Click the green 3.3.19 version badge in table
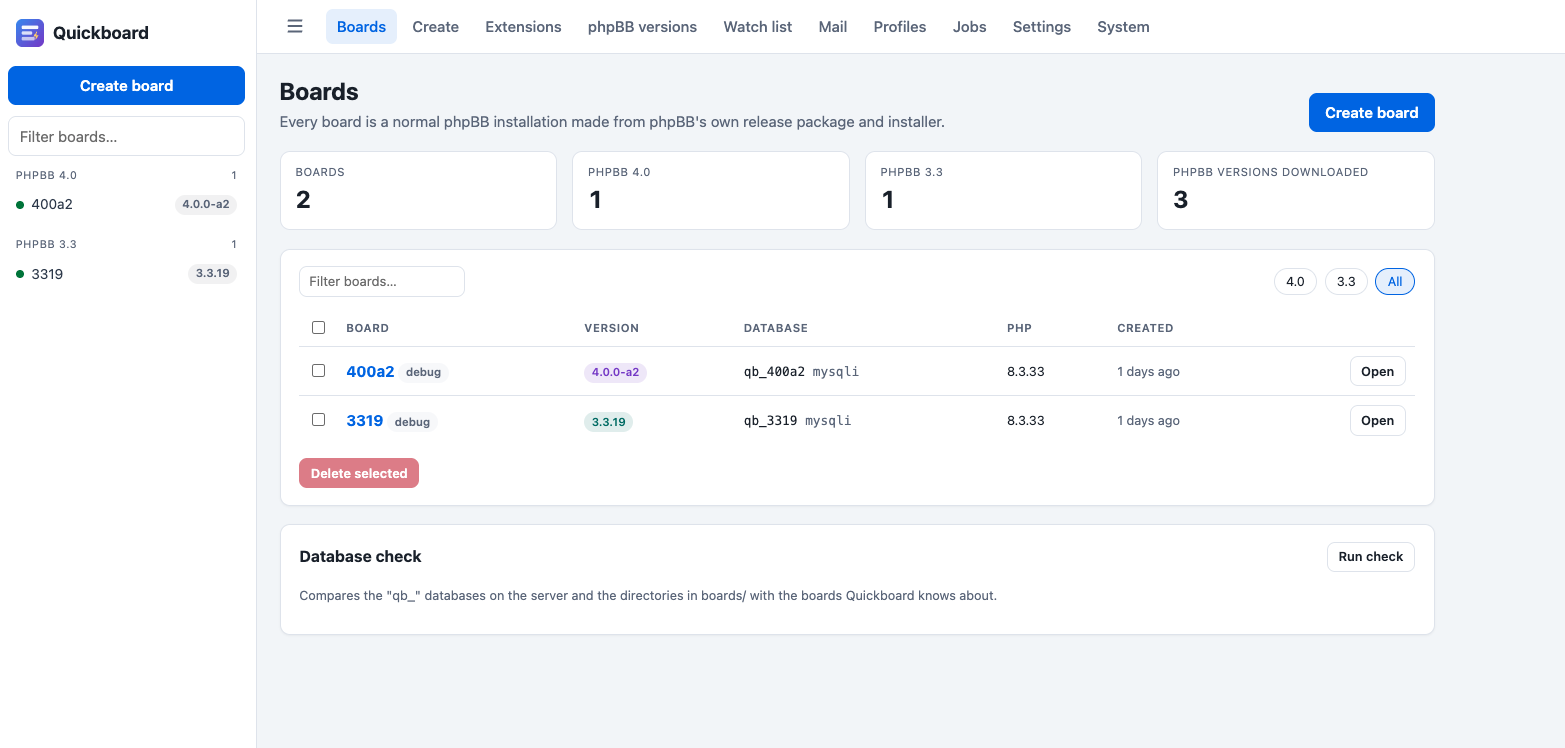The width and height of the screenshot is (1565, 748). 608,422
